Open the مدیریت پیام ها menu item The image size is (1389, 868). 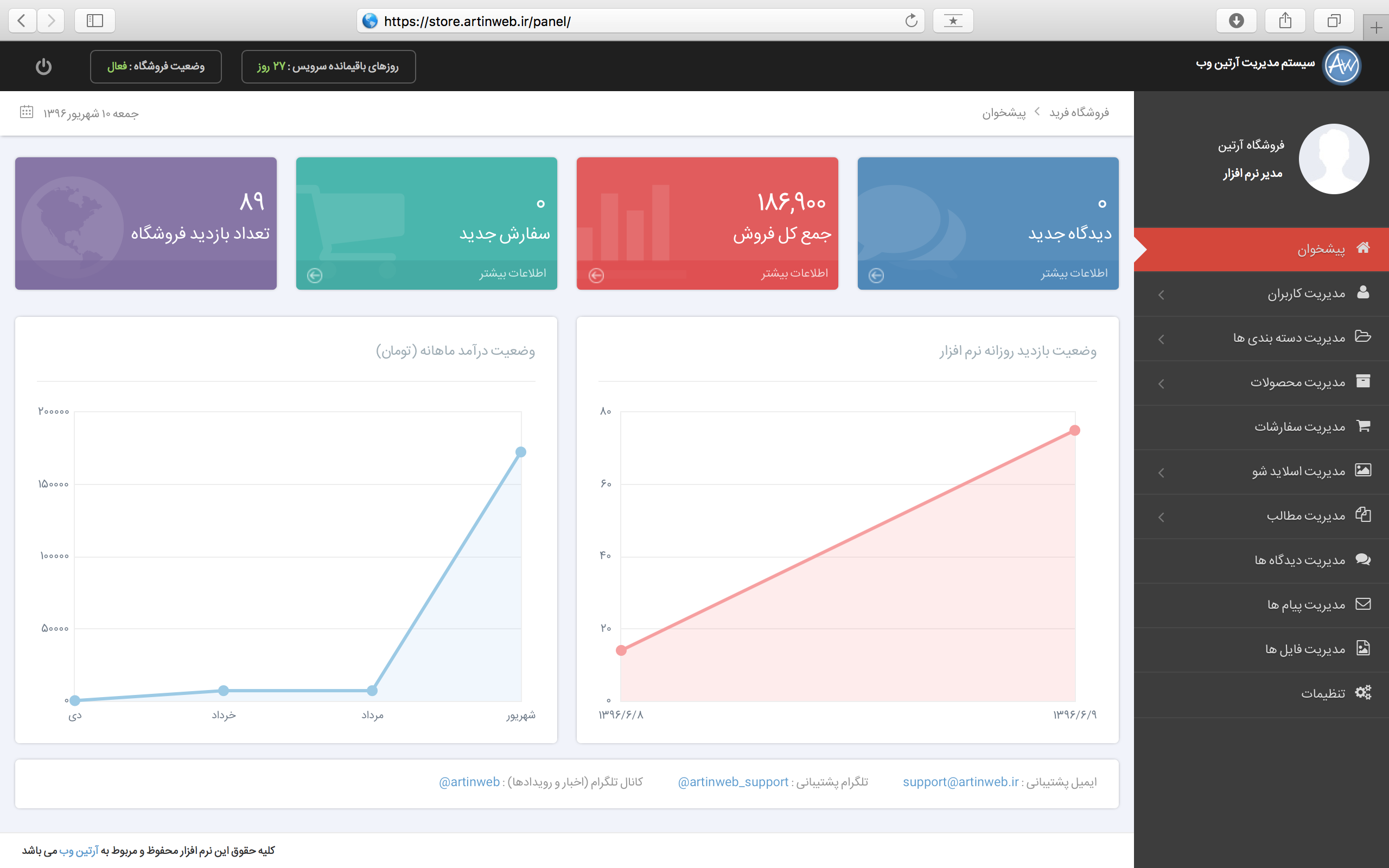click(x=1261, y=605)
